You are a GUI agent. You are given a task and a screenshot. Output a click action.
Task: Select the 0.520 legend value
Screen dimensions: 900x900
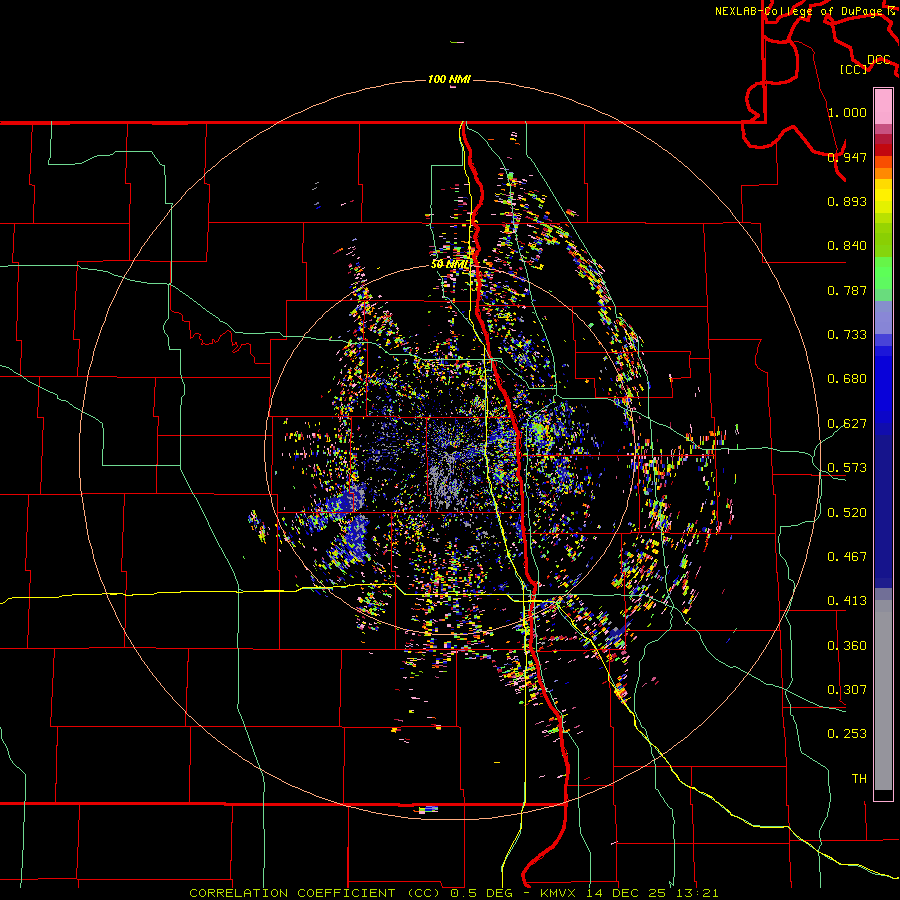point(847,513)
